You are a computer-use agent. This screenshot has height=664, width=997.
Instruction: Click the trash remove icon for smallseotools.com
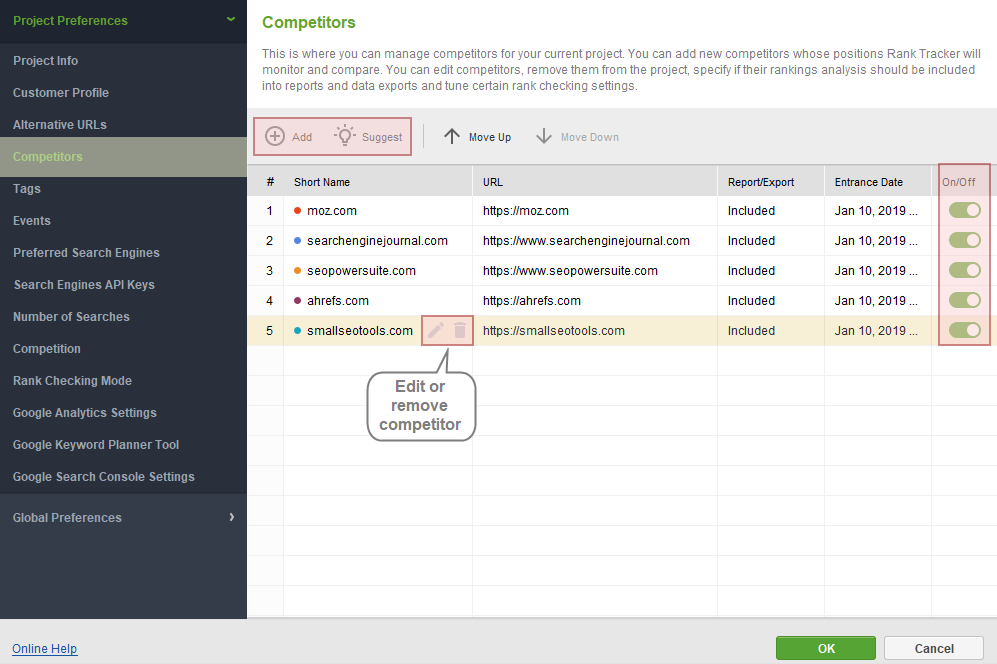tap(460, 330)
